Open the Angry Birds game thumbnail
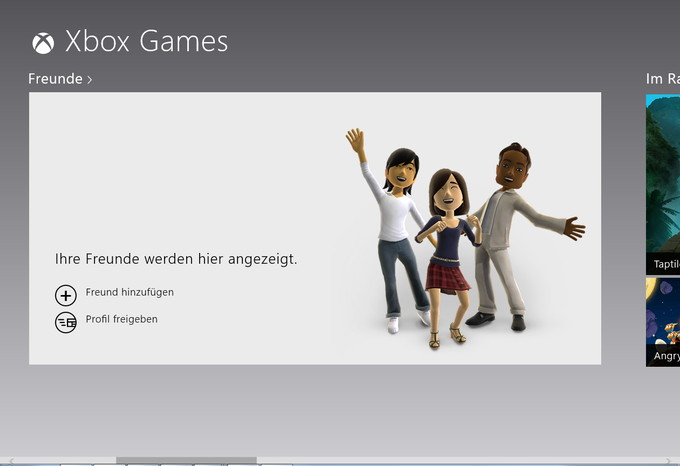 (x=663, y=322)
